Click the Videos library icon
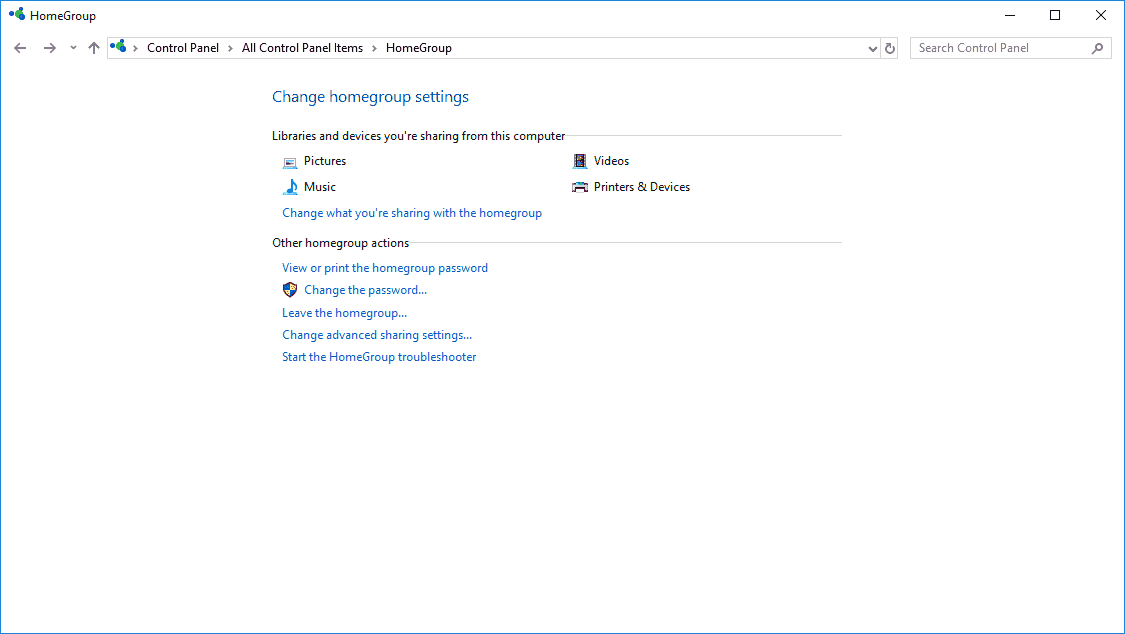This screenshot has height=634, width=1125. pyautogui.click(x=580, y=161)
